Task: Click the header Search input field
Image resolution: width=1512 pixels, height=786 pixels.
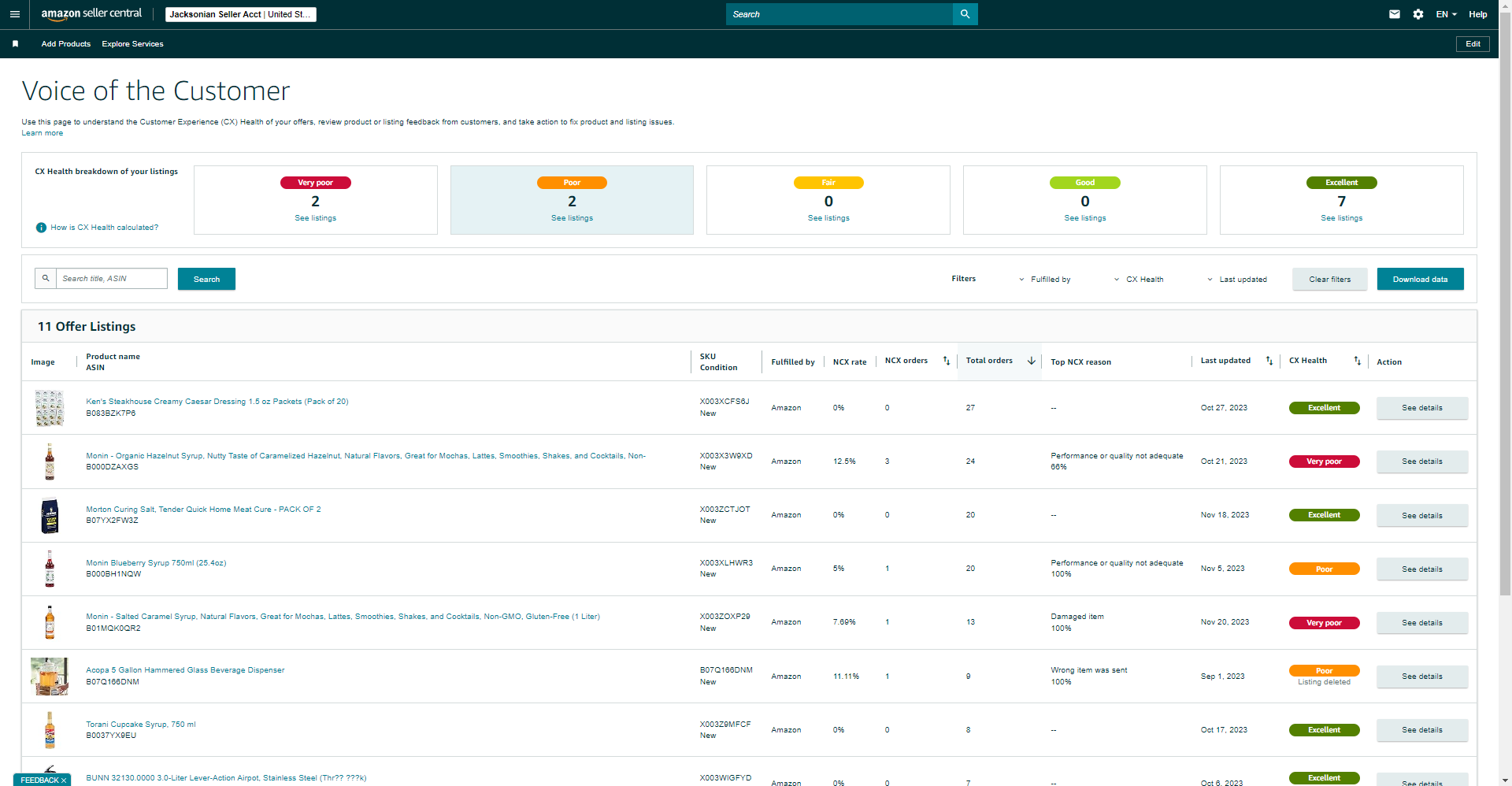Action: (839, 14)
